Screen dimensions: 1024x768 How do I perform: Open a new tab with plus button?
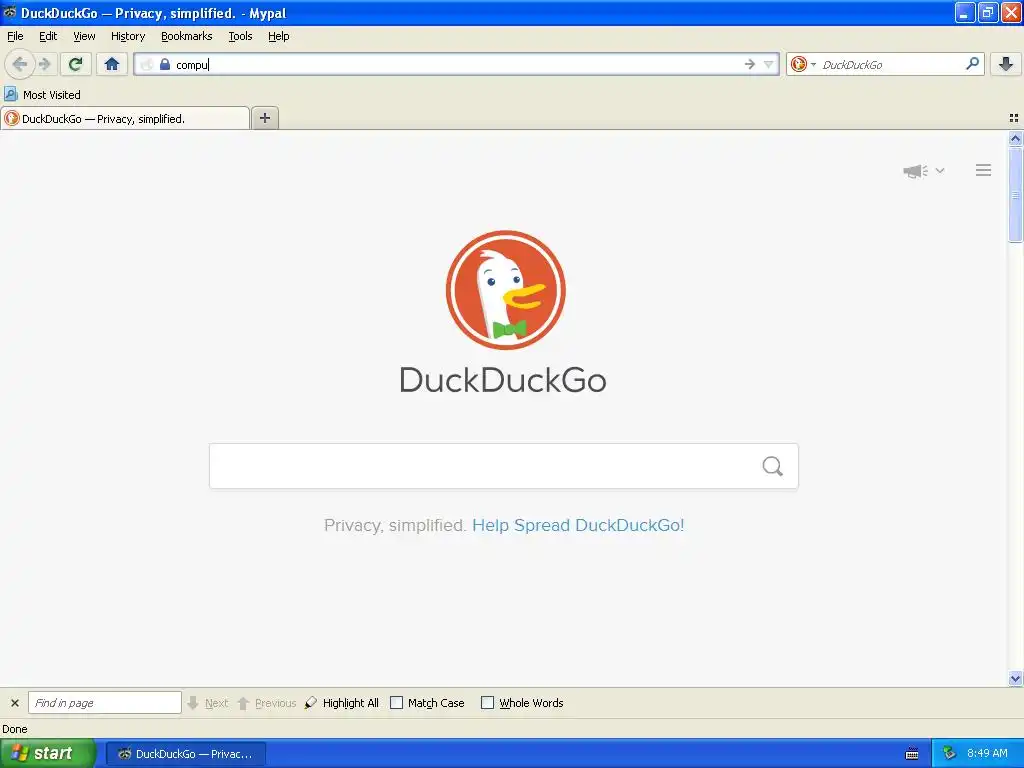point(264,118)
